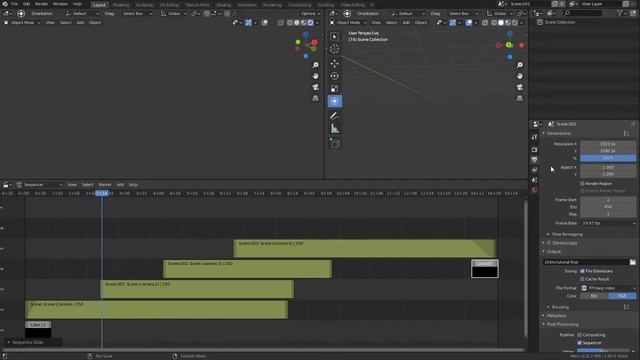Toggle the Render Region checkbox

click(582, 184)
